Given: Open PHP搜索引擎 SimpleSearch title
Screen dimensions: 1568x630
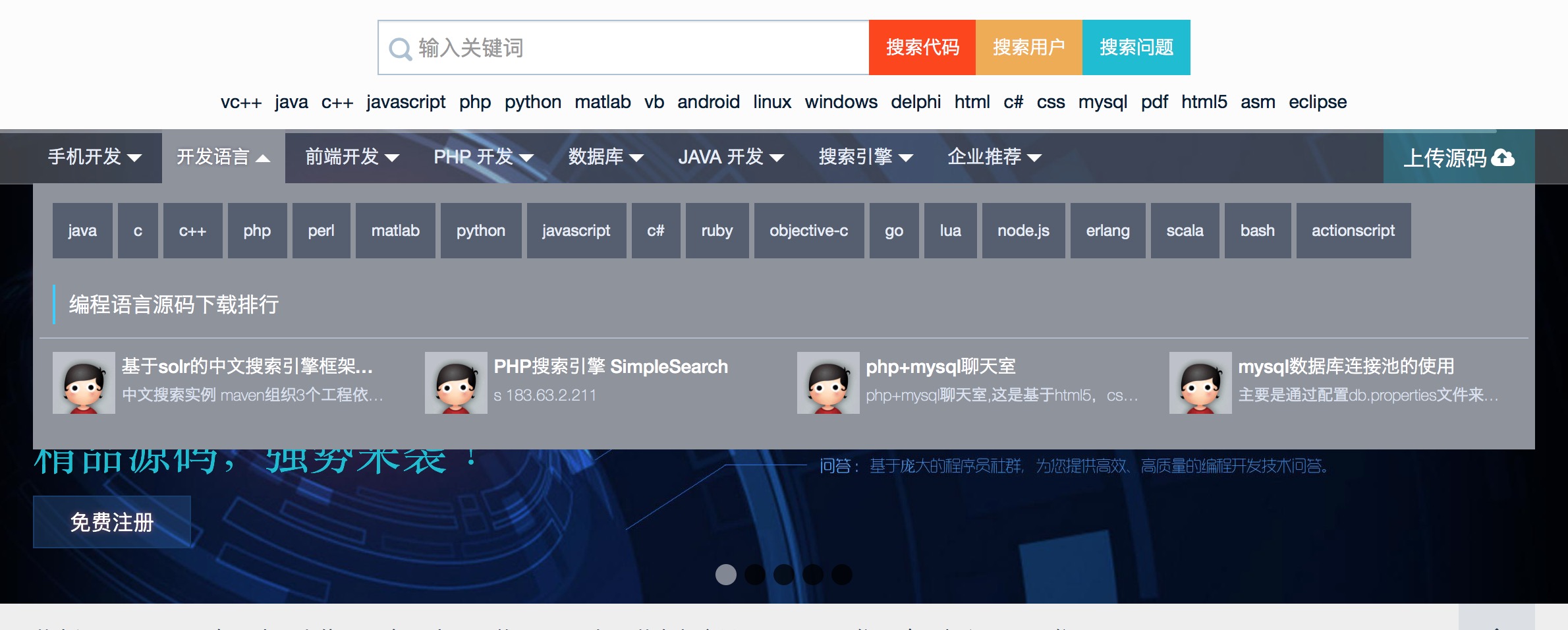Looking at the screenshot, I should [x=611, y=366].
